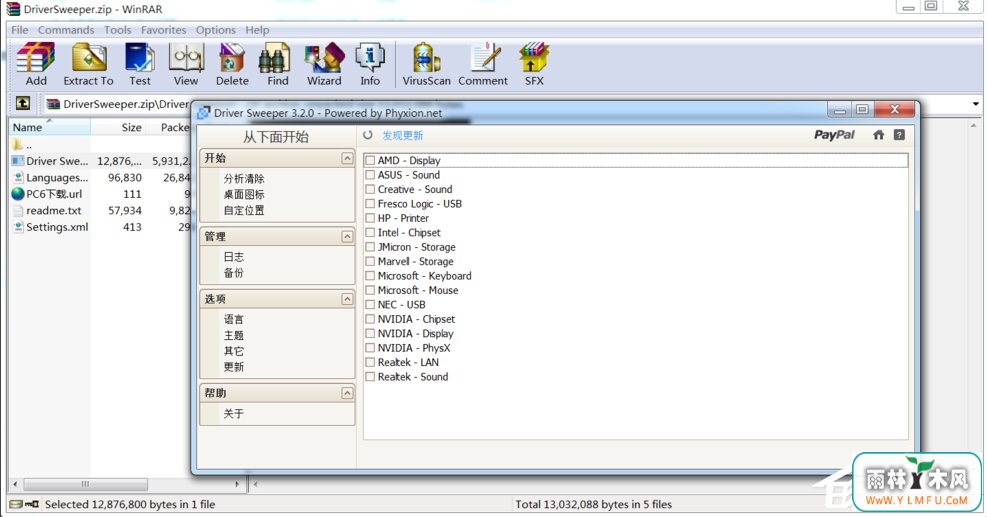Click the parent folder '..' icon
The height and width of the screenshot is (517, 987).
(x=18, y=145)
